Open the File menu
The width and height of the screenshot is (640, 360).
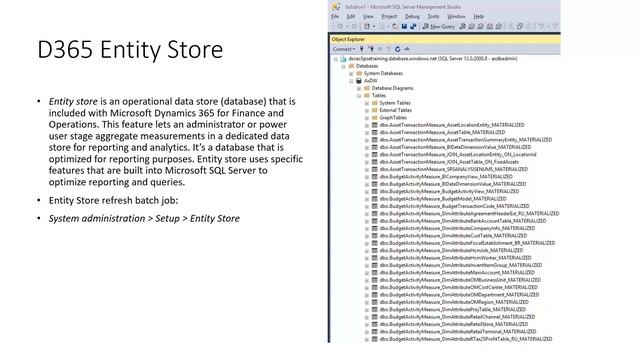click(335, 16)
